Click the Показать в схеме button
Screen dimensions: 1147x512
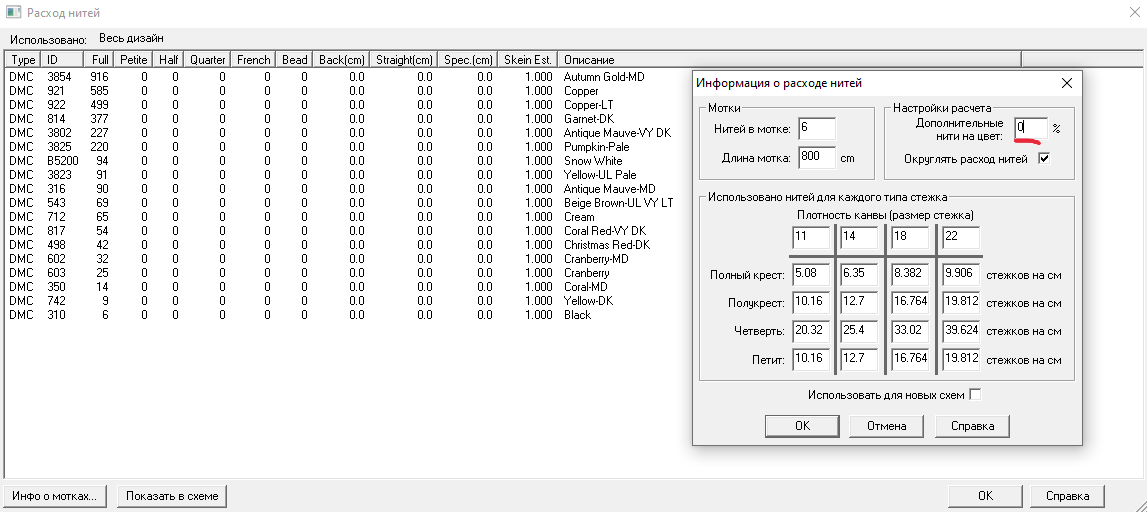[171, 495]
